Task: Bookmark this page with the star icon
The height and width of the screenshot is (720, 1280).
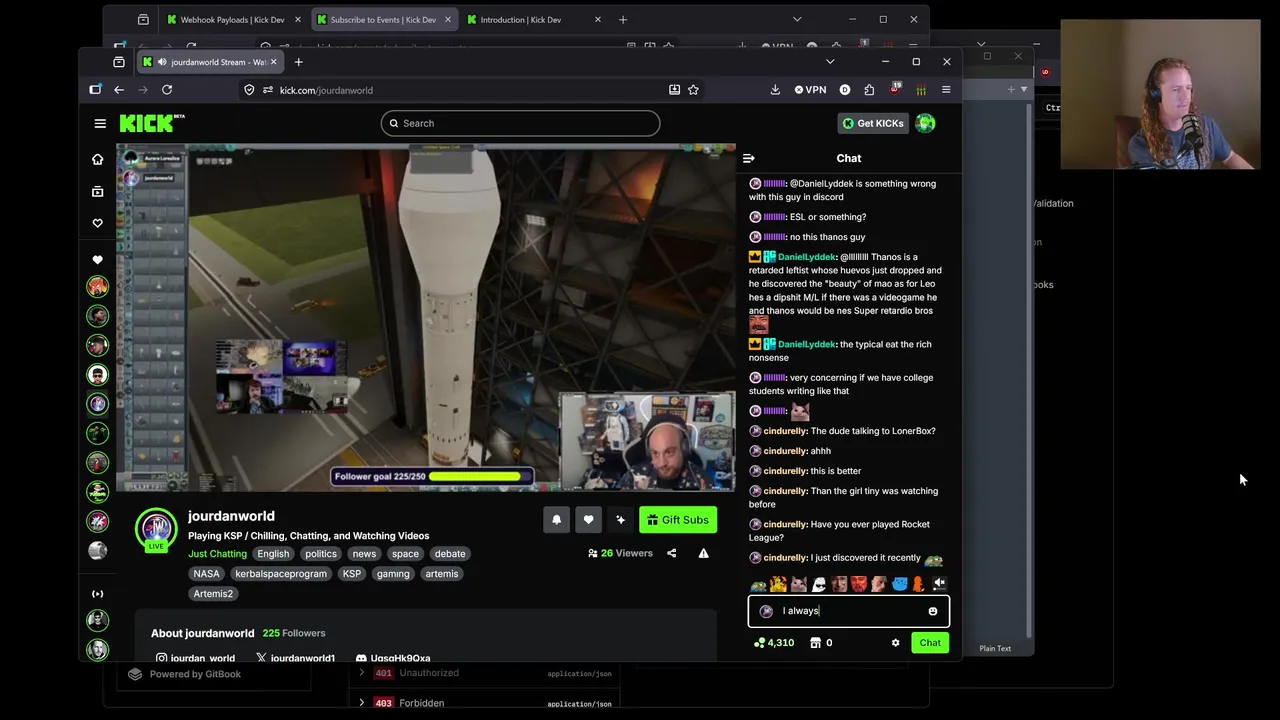Action: (693, 90)
